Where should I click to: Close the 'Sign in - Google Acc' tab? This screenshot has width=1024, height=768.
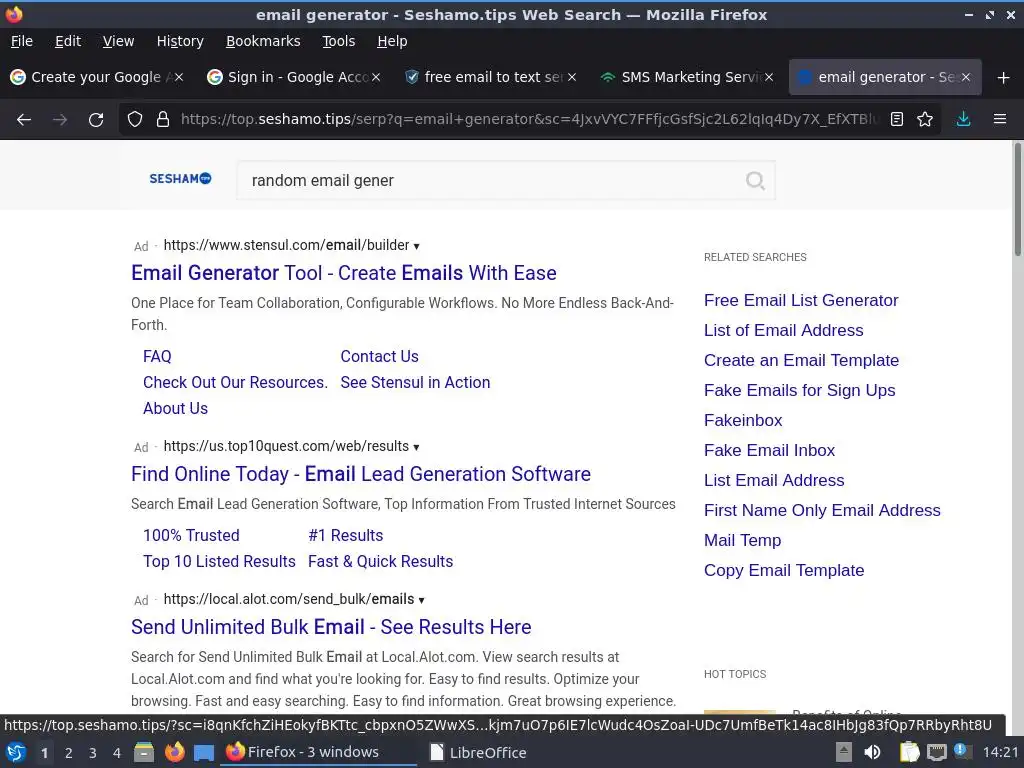[376, 77]
